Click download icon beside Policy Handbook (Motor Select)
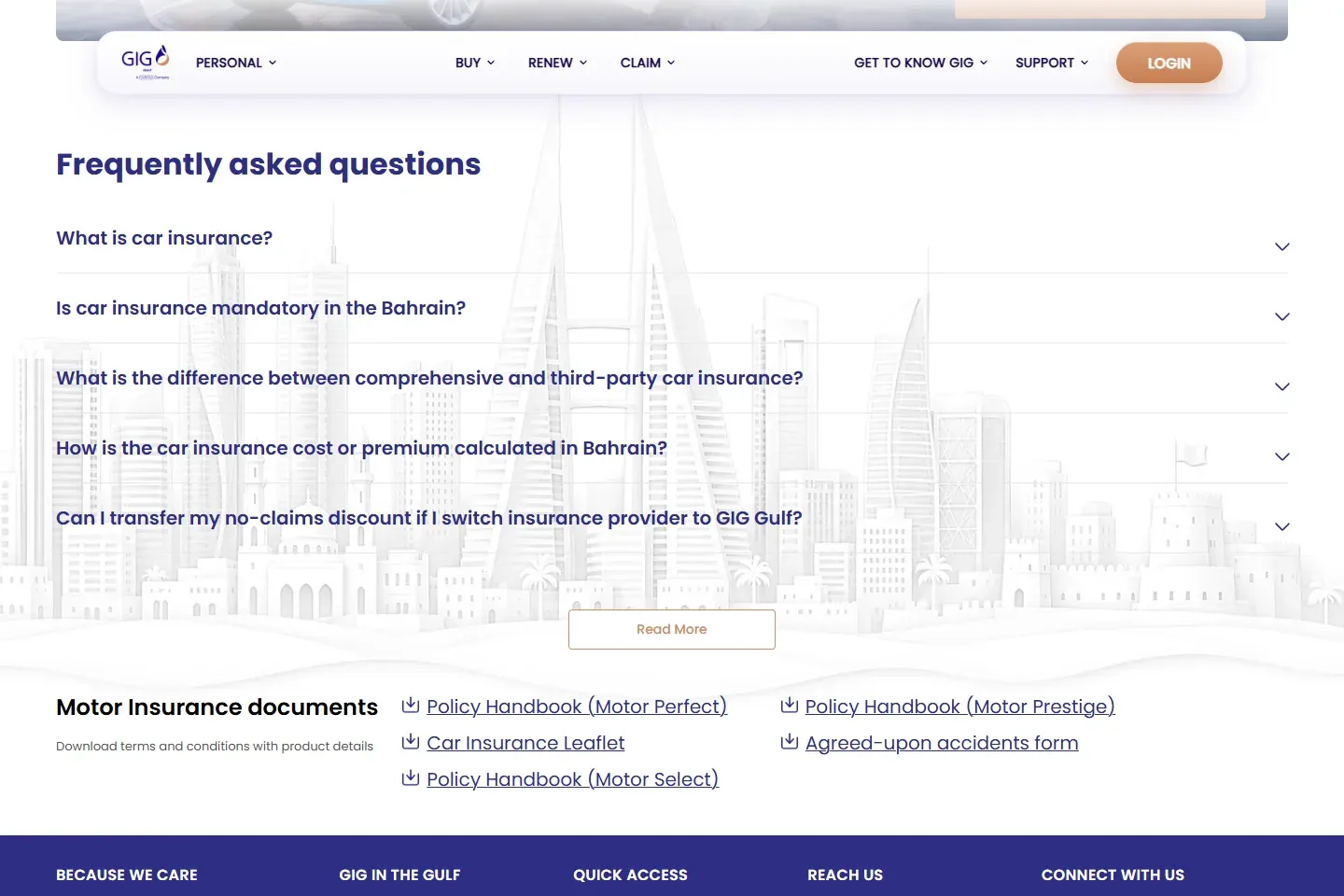 pos(411,778)
